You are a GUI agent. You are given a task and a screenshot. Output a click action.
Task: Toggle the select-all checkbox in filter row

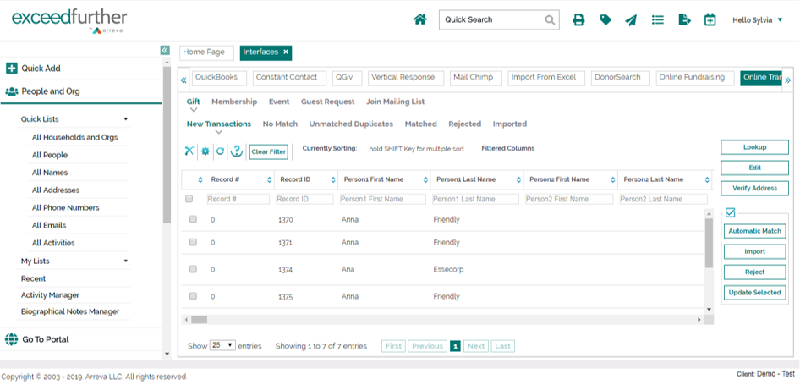click(x=189, y=199)
